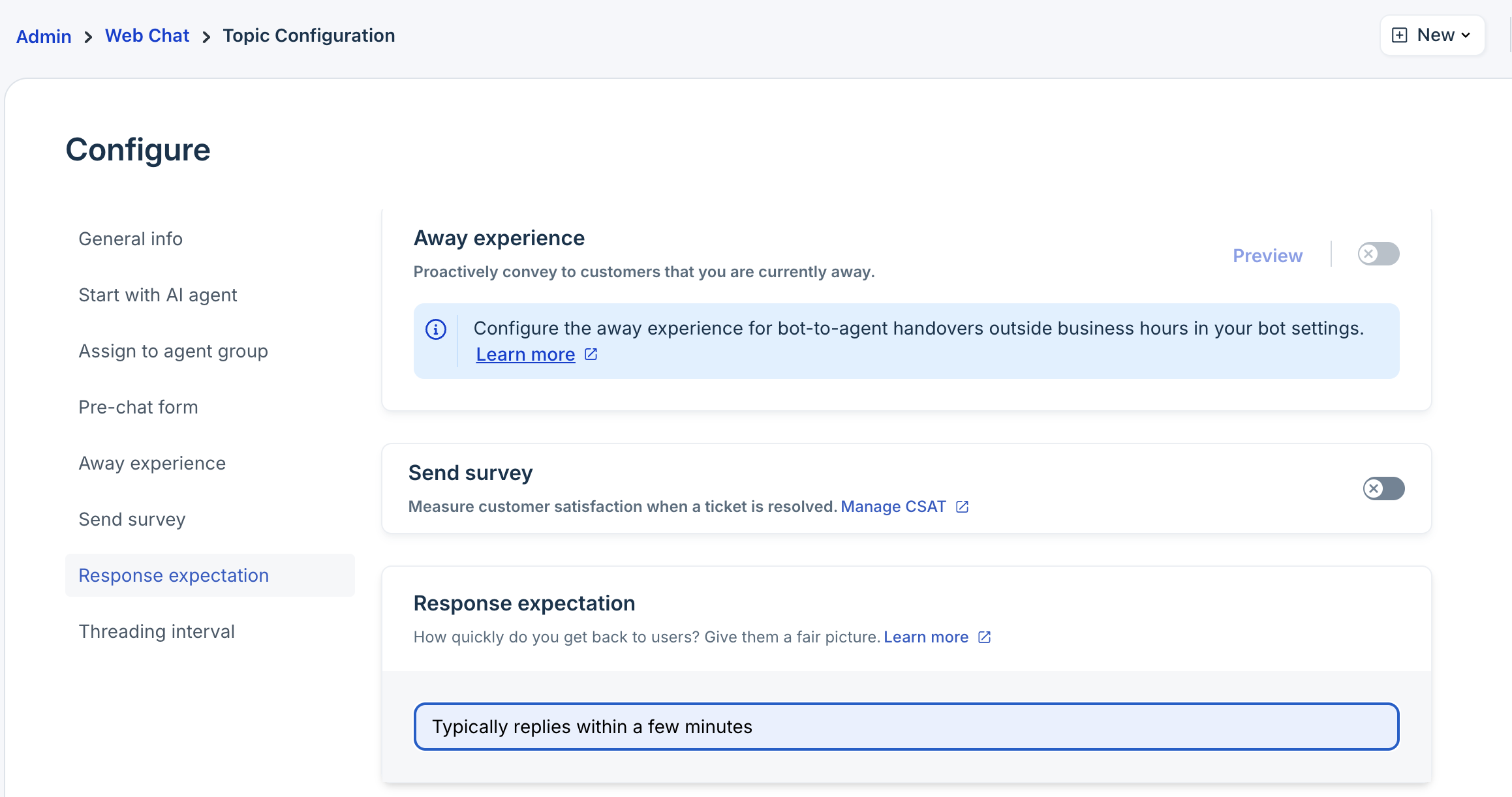Go back to Admin breadcrumb
Image resolution: width=1512 pixels, height=797 pixels.
[44, 37]
